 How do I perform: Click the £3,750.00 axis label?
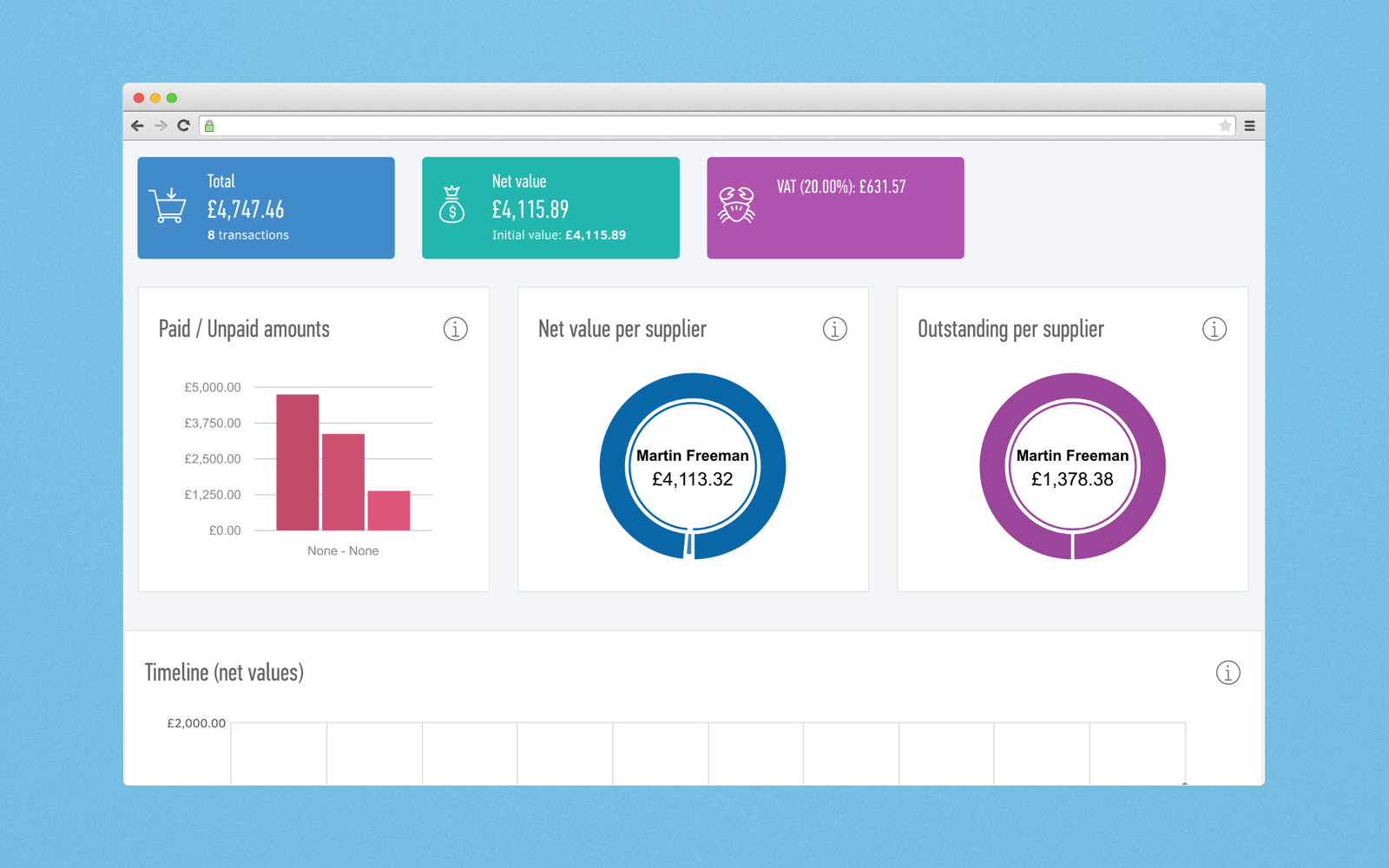pyautogui.click(x=213, y=423)
